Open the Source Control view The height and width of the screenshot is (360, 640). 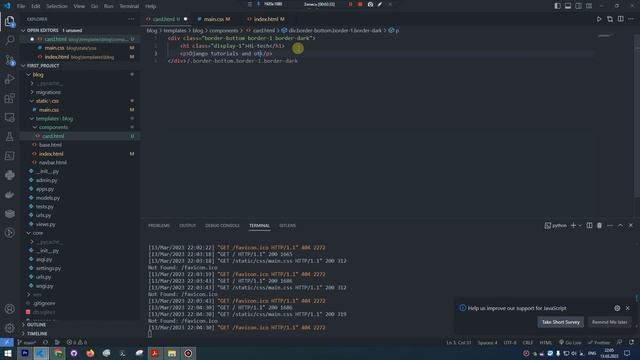click(x=10, y=60)
